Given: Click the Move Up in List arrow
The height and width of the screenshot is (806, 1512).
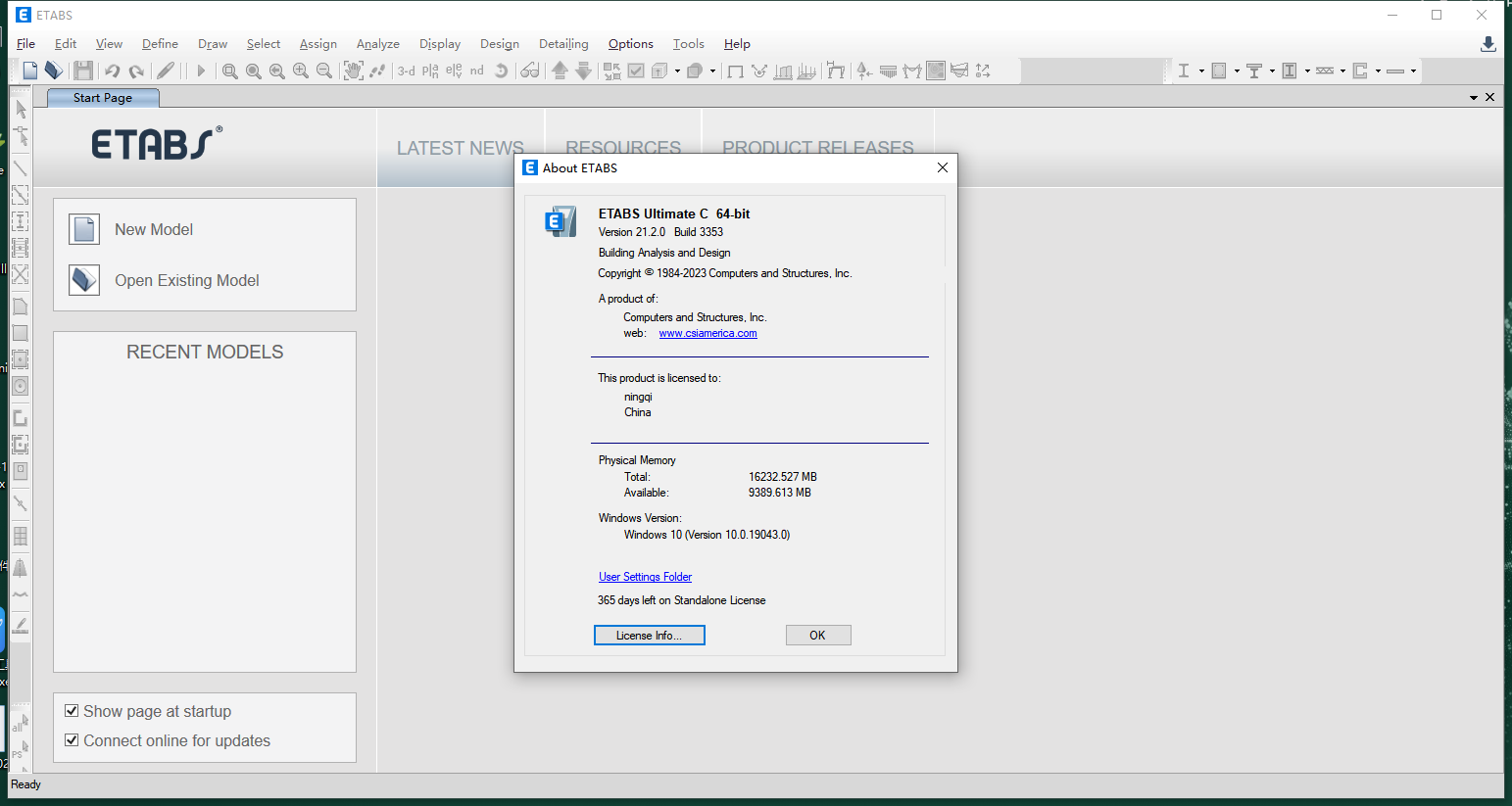Looking at the screenshot, I should [x=560, y=71].
